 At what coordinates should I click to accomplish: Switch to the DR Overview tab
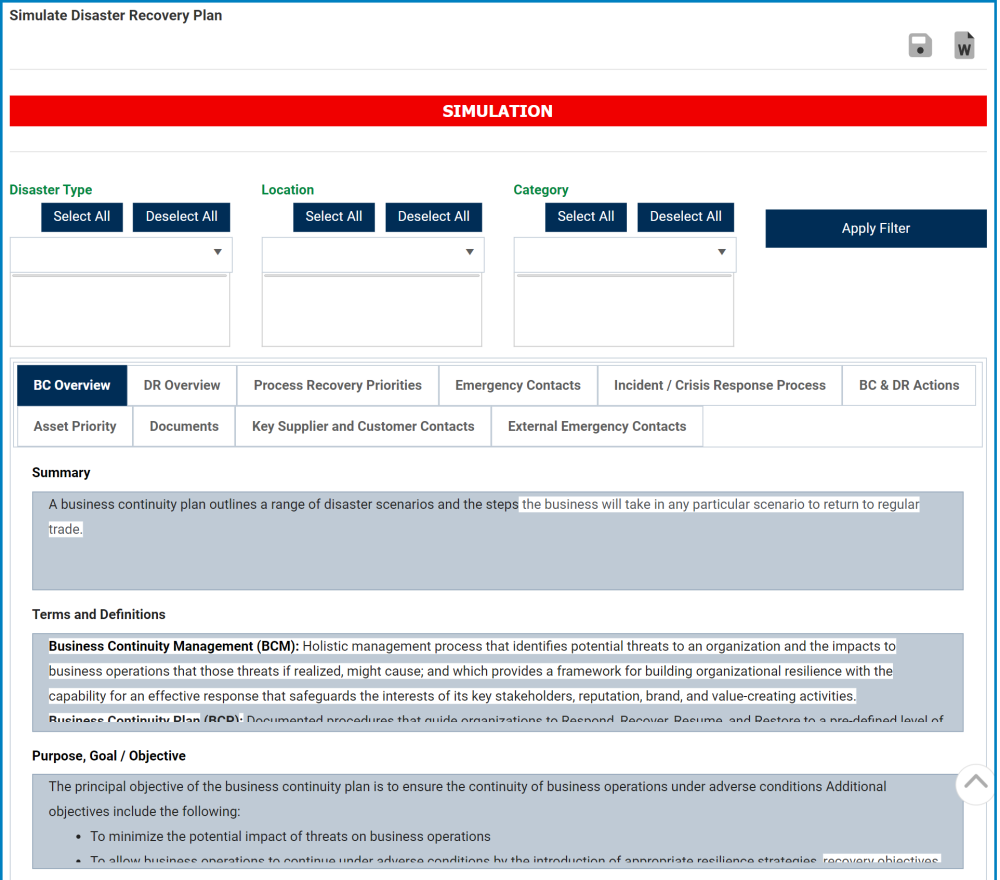coord(181,385)
